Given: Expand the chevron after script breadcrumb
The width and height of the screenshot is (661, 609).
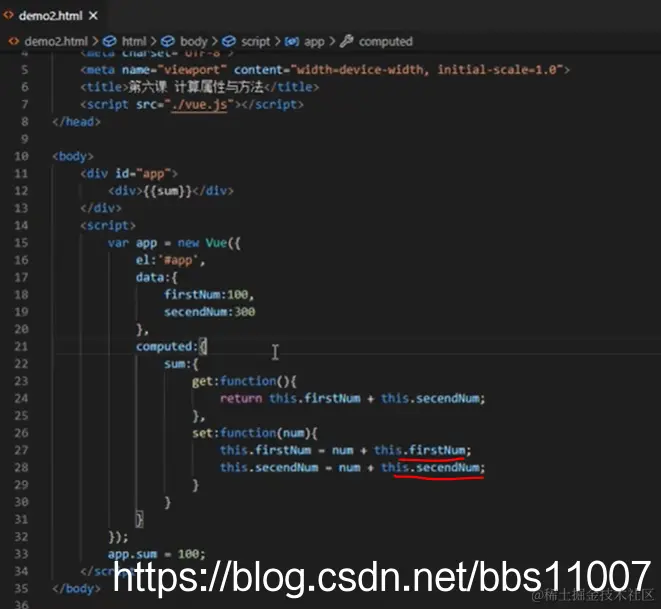Looking at the screenshot, I should click(277, 41).
